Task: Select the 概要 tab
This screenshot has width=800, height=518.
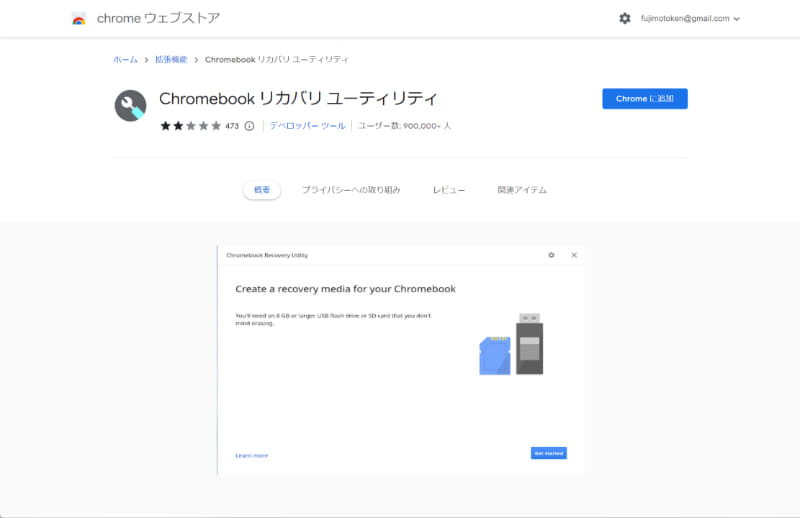Action: [262, 190]
